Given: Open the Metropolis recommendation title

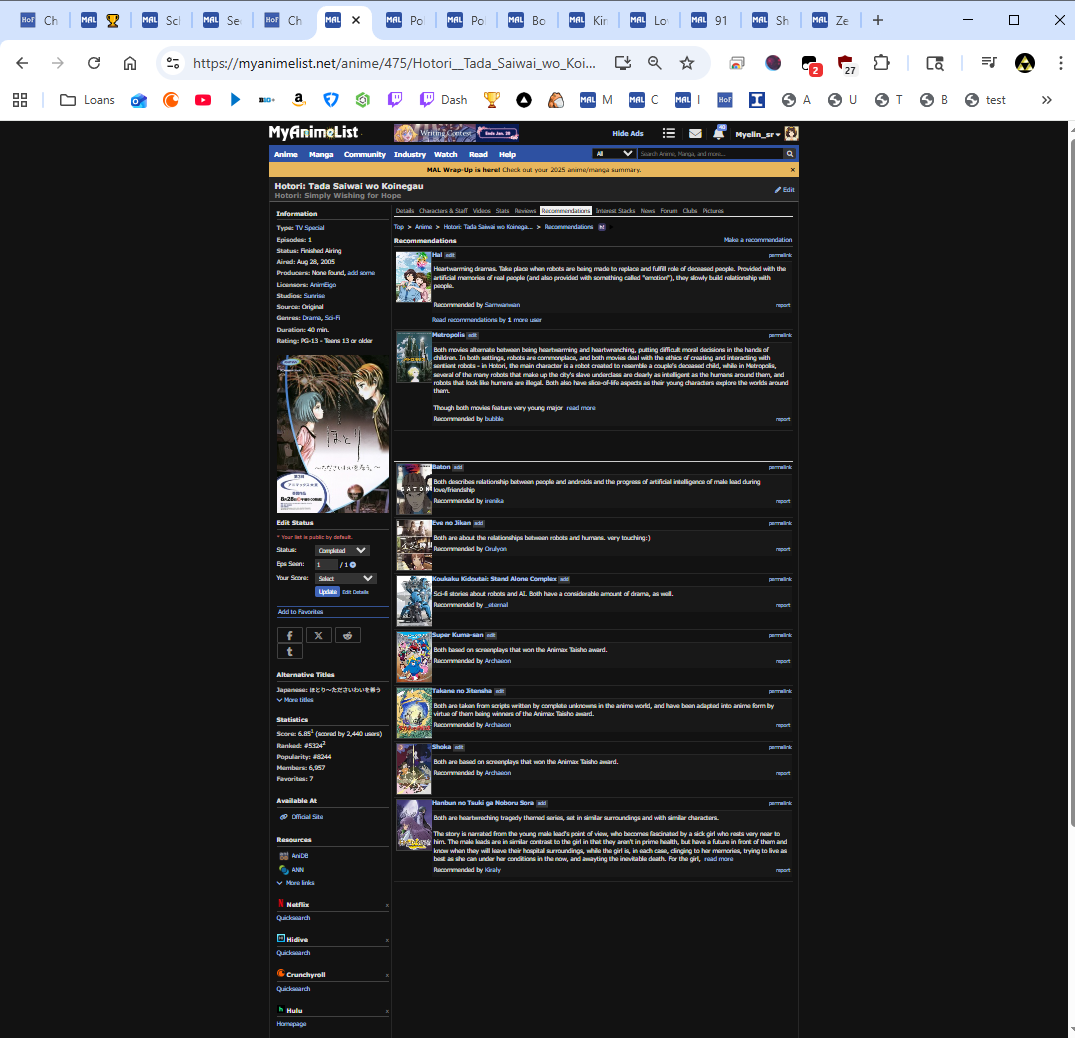Looking at the screenshot, I should [448, 335].
